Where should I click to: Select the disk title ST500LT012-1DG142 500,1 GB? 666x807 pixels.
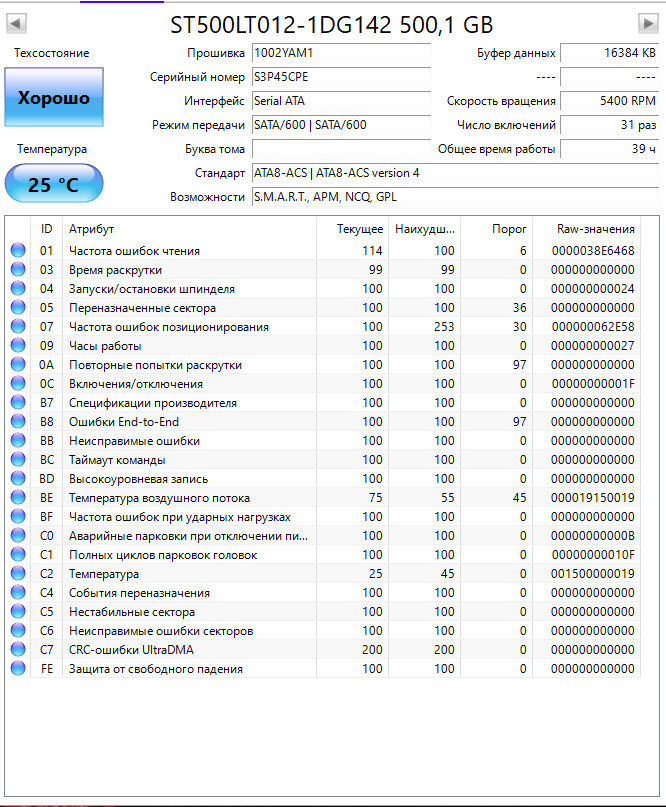(331, 25)
